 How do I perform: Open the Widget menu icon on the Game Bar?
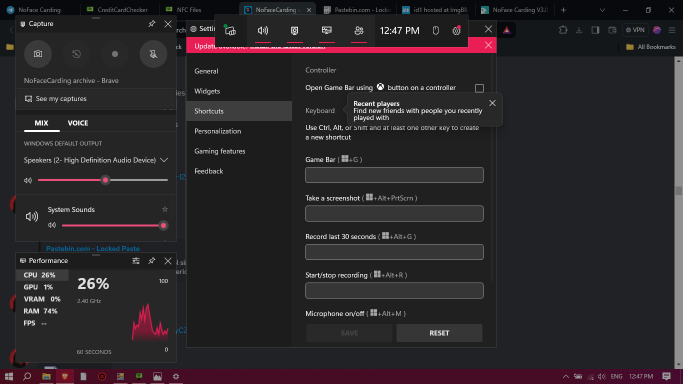point(230,30)
